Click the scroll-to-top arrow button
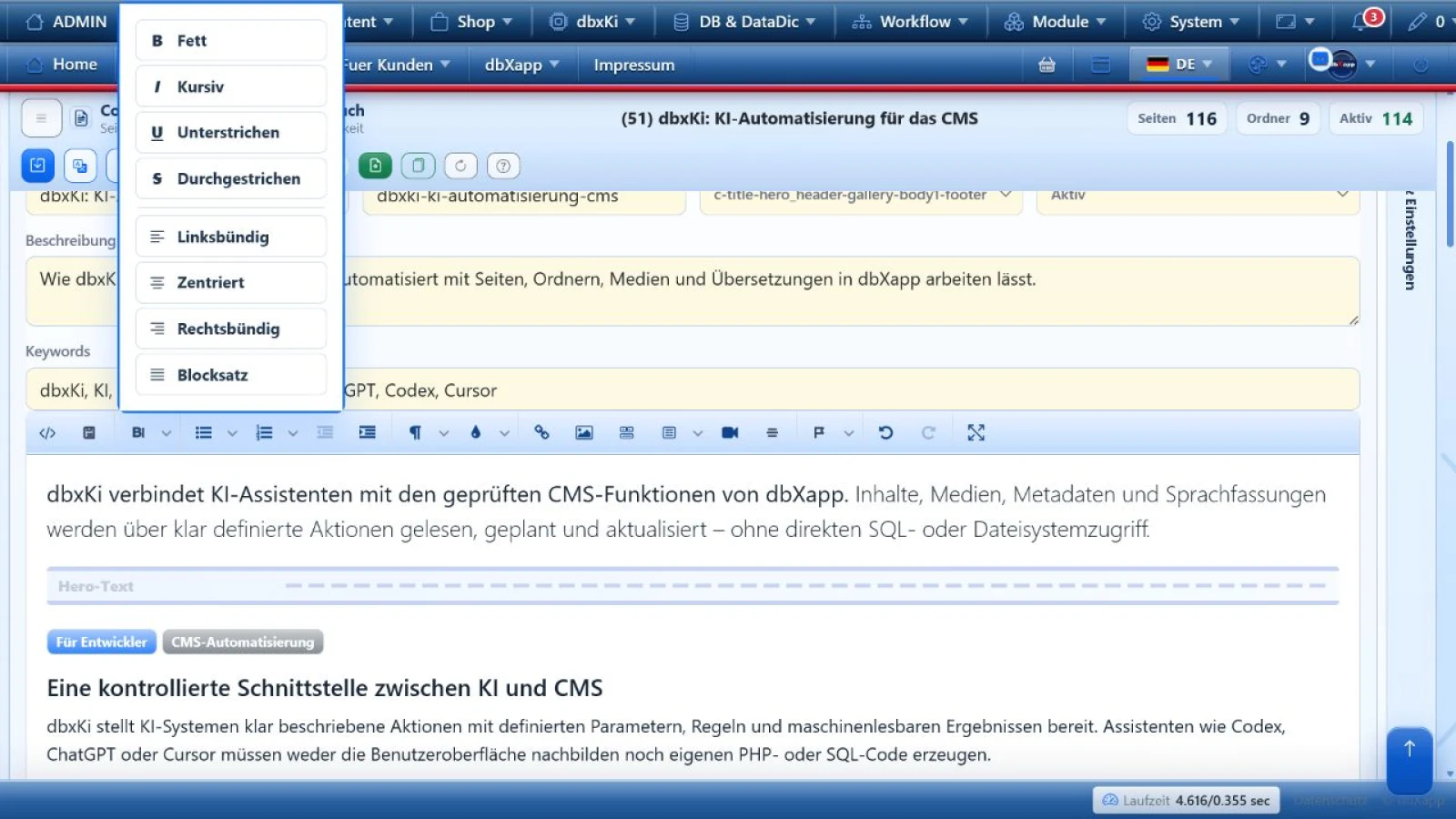Screen dimensions: 1456x819 [x=1410, y=759]
